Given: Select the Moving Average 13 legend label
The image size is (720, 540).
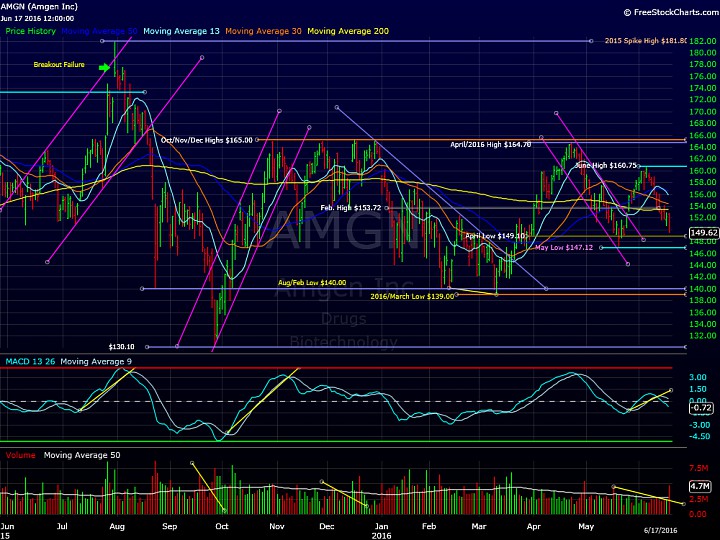Looking at the screenshot, I should (x=181, y=31).
